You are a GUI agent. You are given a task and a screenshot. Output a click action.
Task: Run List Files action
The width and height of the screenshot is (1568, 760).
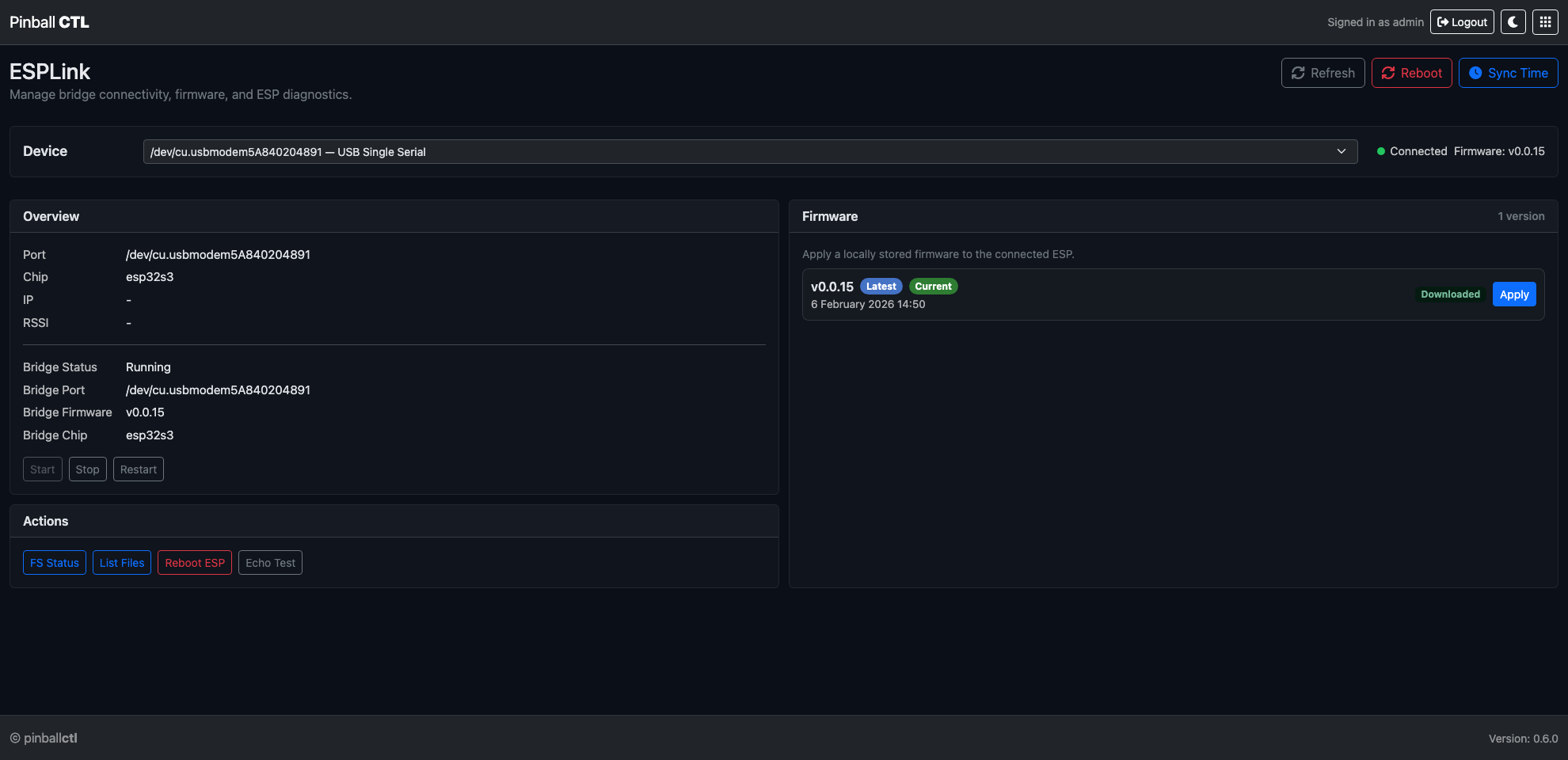coord(122,563)
